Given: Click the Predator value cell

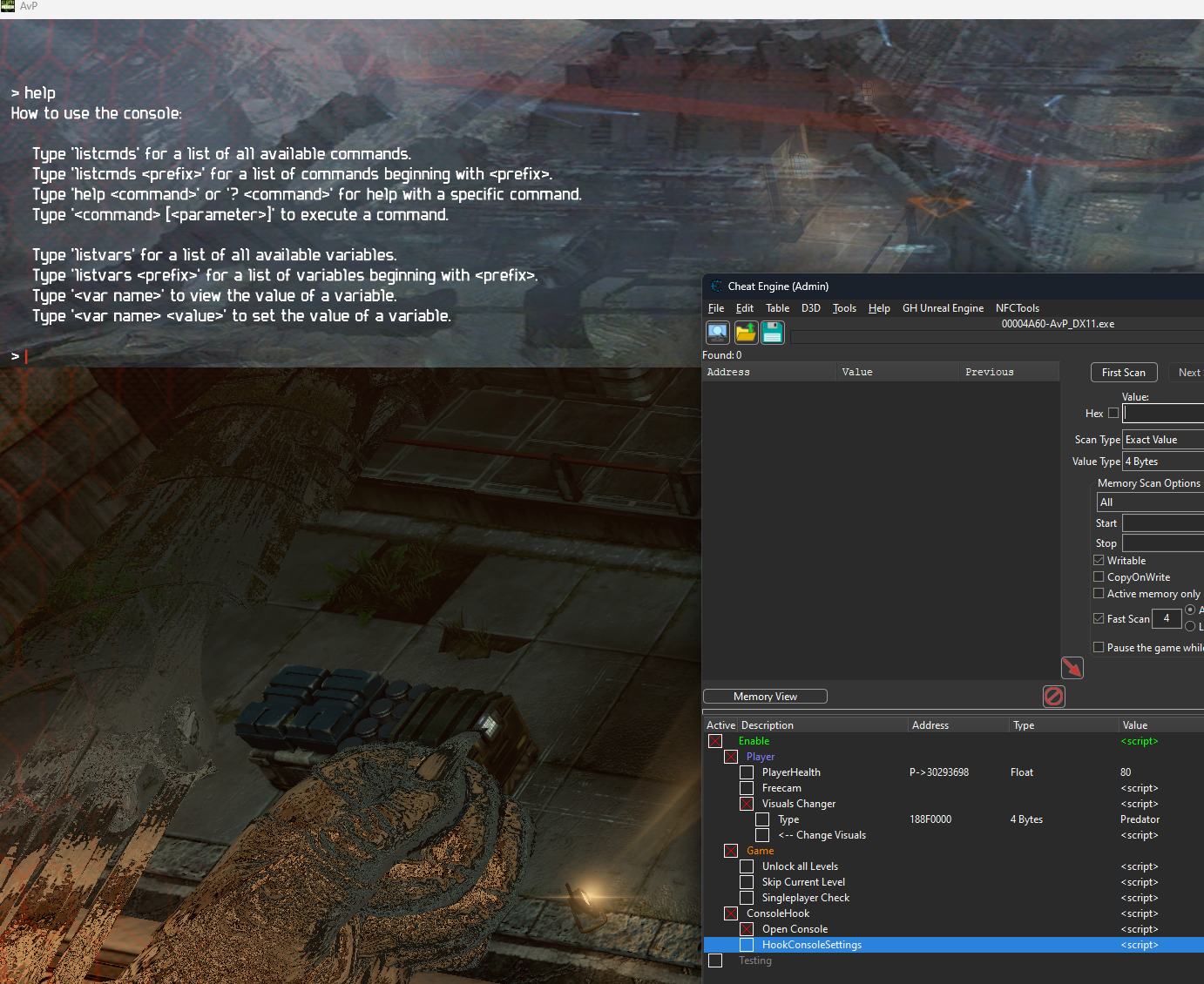Looking at the screenshot, I should [1140, 819].
